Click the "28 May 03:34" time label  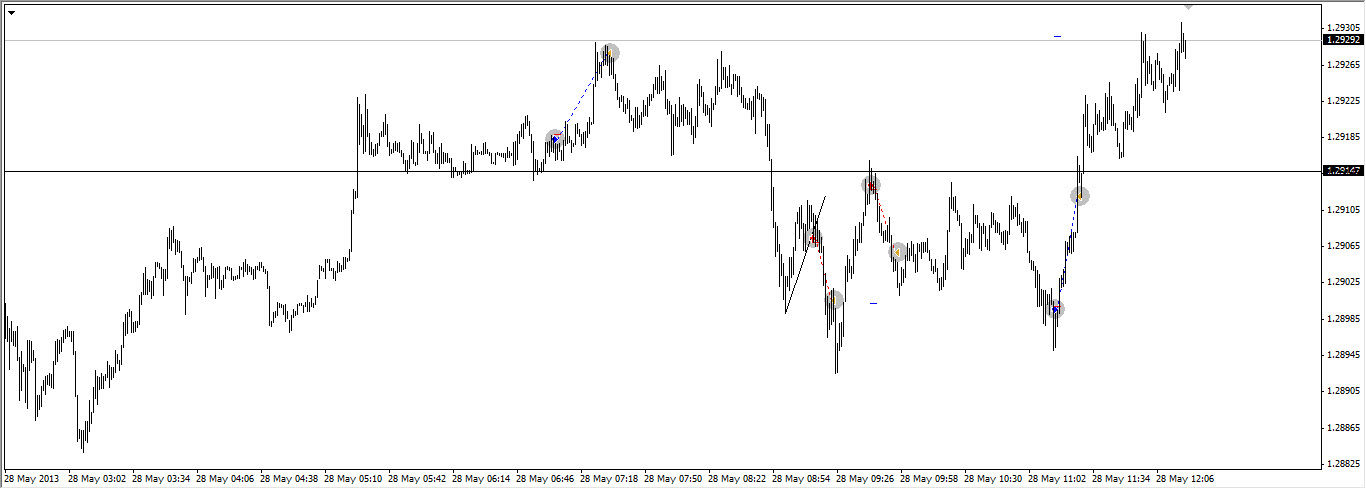[162, 479]
